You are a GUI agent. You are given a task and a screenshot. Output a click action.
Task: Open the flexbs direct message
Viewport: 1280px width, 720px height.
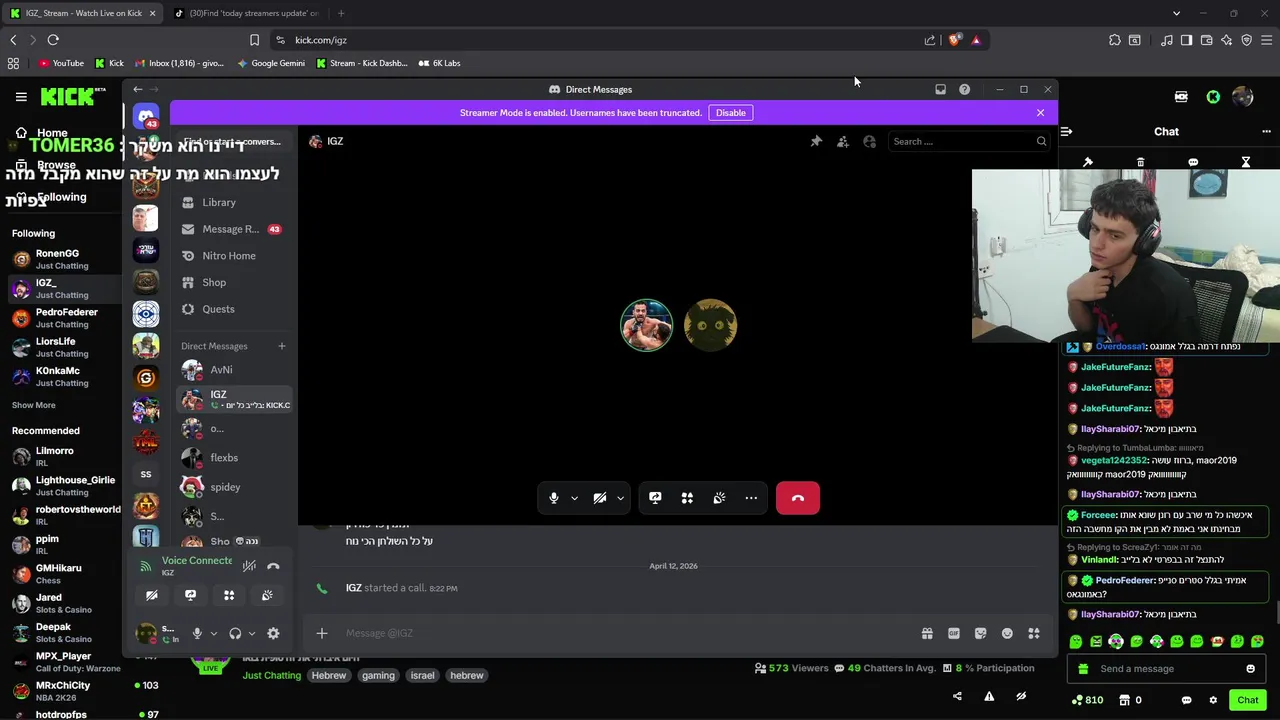234,458
